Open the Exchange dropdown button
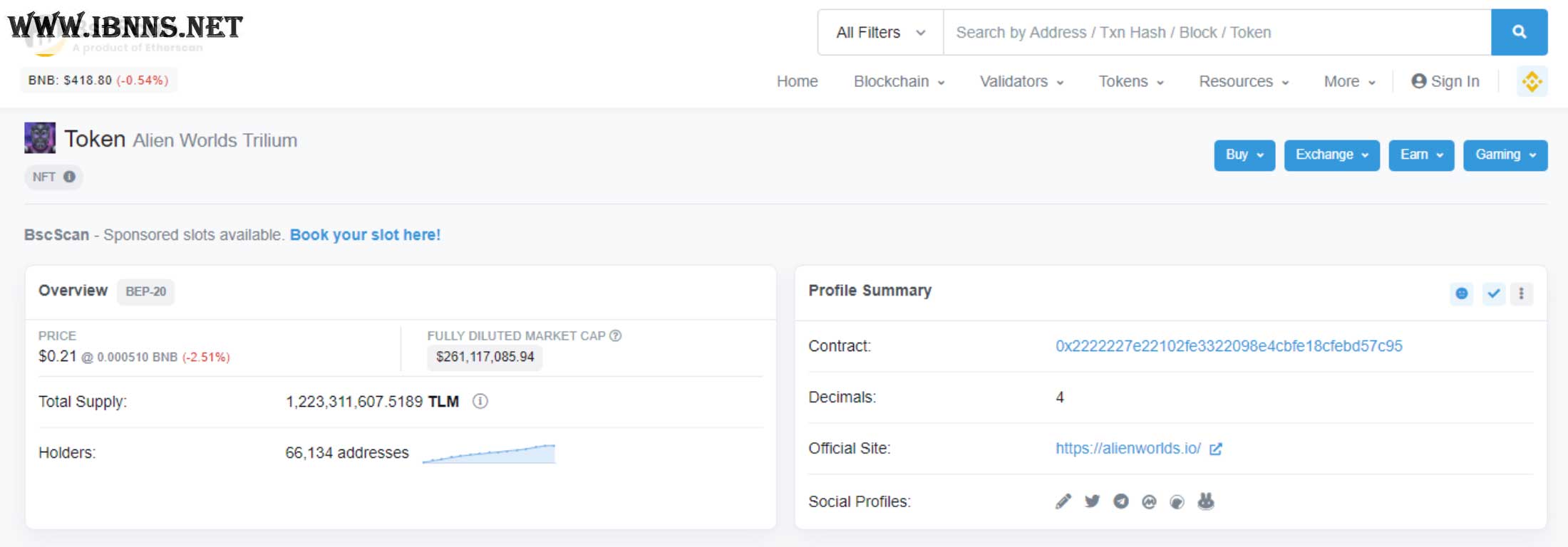 tap(1332, 155)
